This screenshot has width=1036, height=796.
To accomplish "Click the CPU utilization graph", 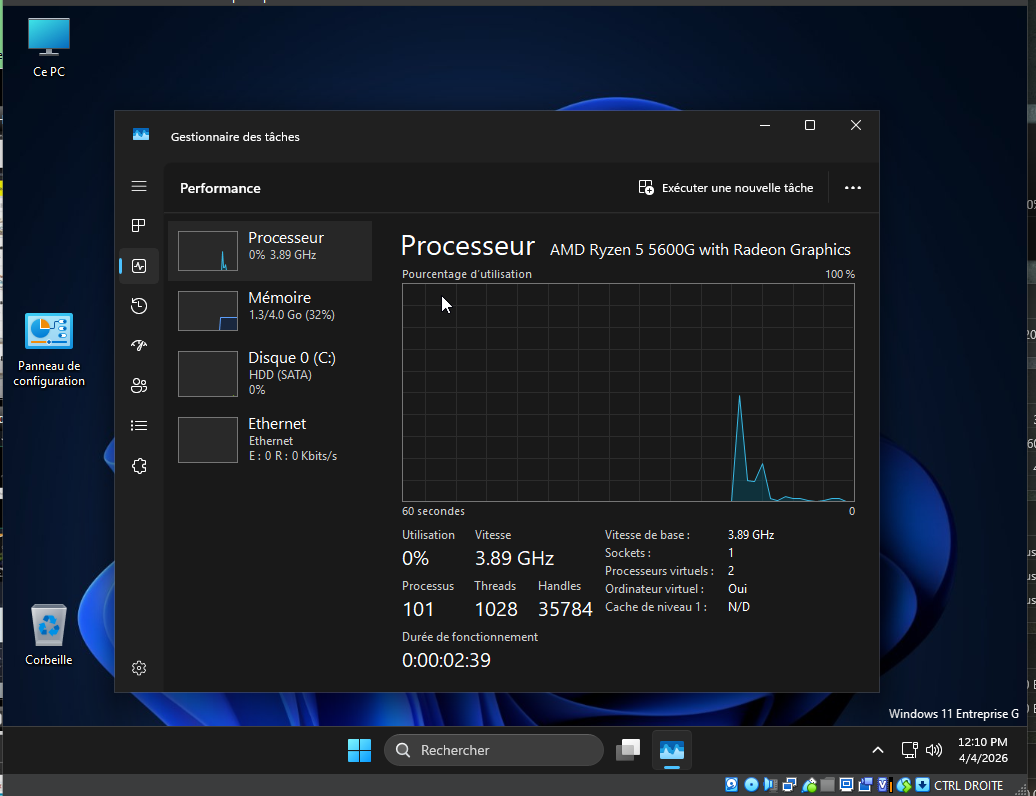I will 628,392.
